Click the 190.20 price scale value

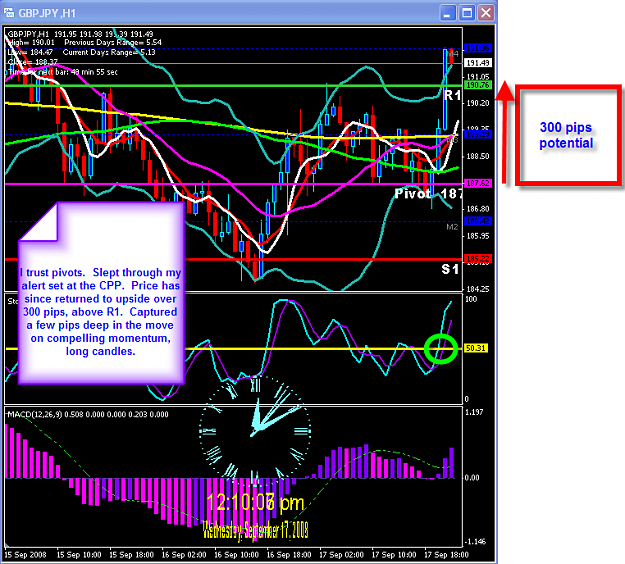(478, 103)
